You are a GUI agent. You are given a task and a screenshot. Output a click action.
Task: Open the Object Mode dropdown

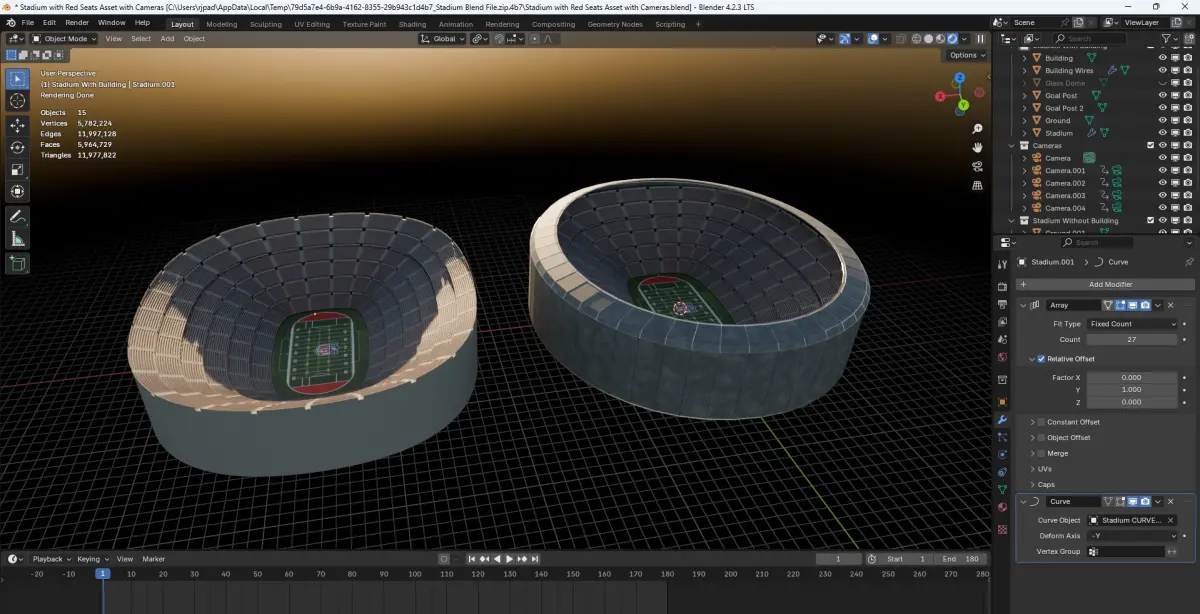coord(64,39)
